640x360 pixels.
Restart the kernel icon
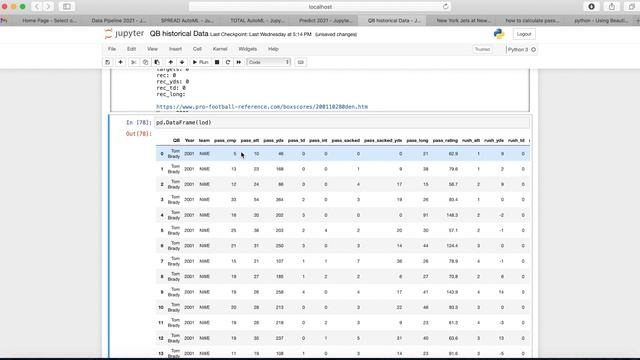[228, 62]
